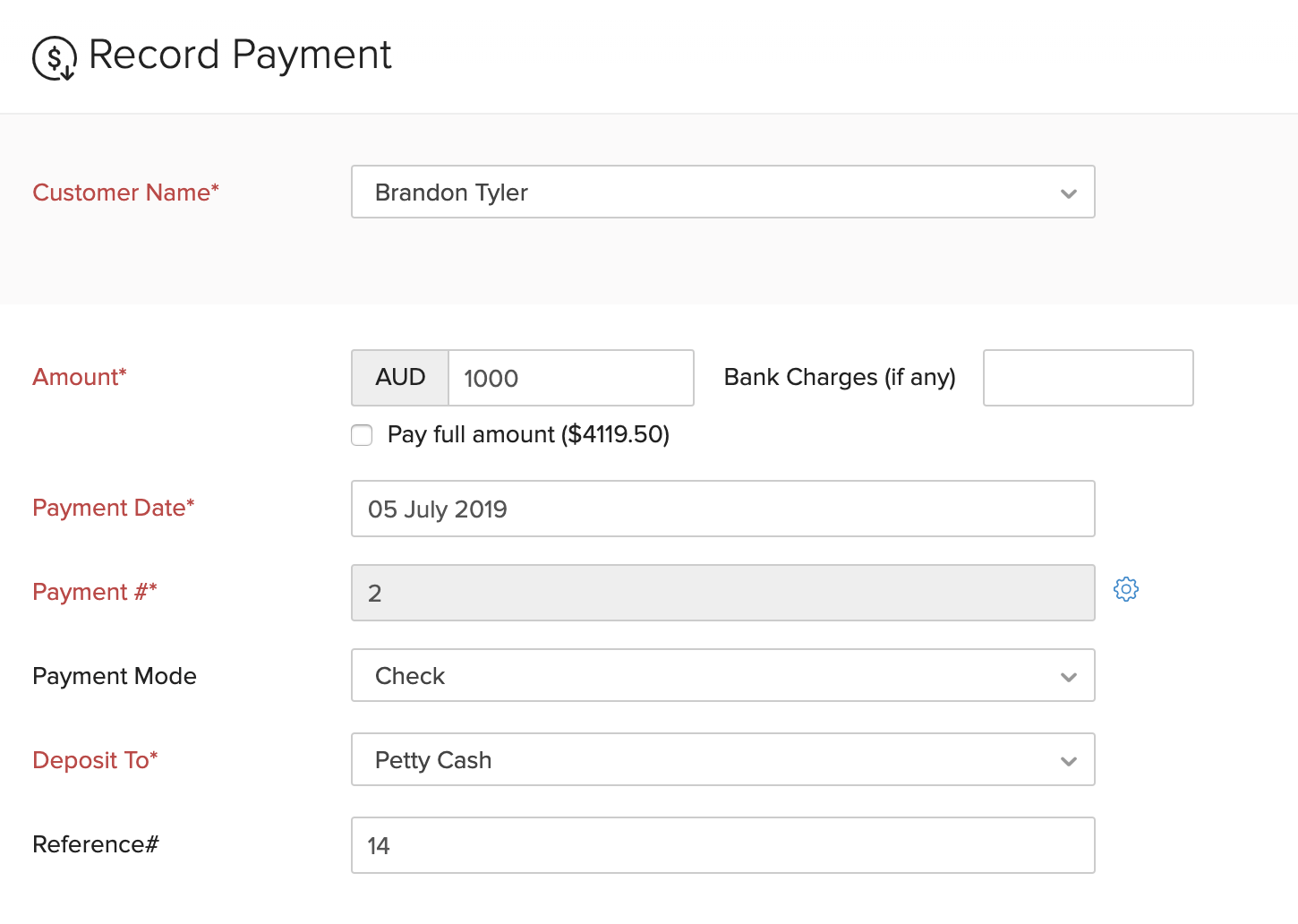Click the Payment Mode label
Viewport: 1298px width, 924px height.
pyautogui.click(x=115, y=676)
